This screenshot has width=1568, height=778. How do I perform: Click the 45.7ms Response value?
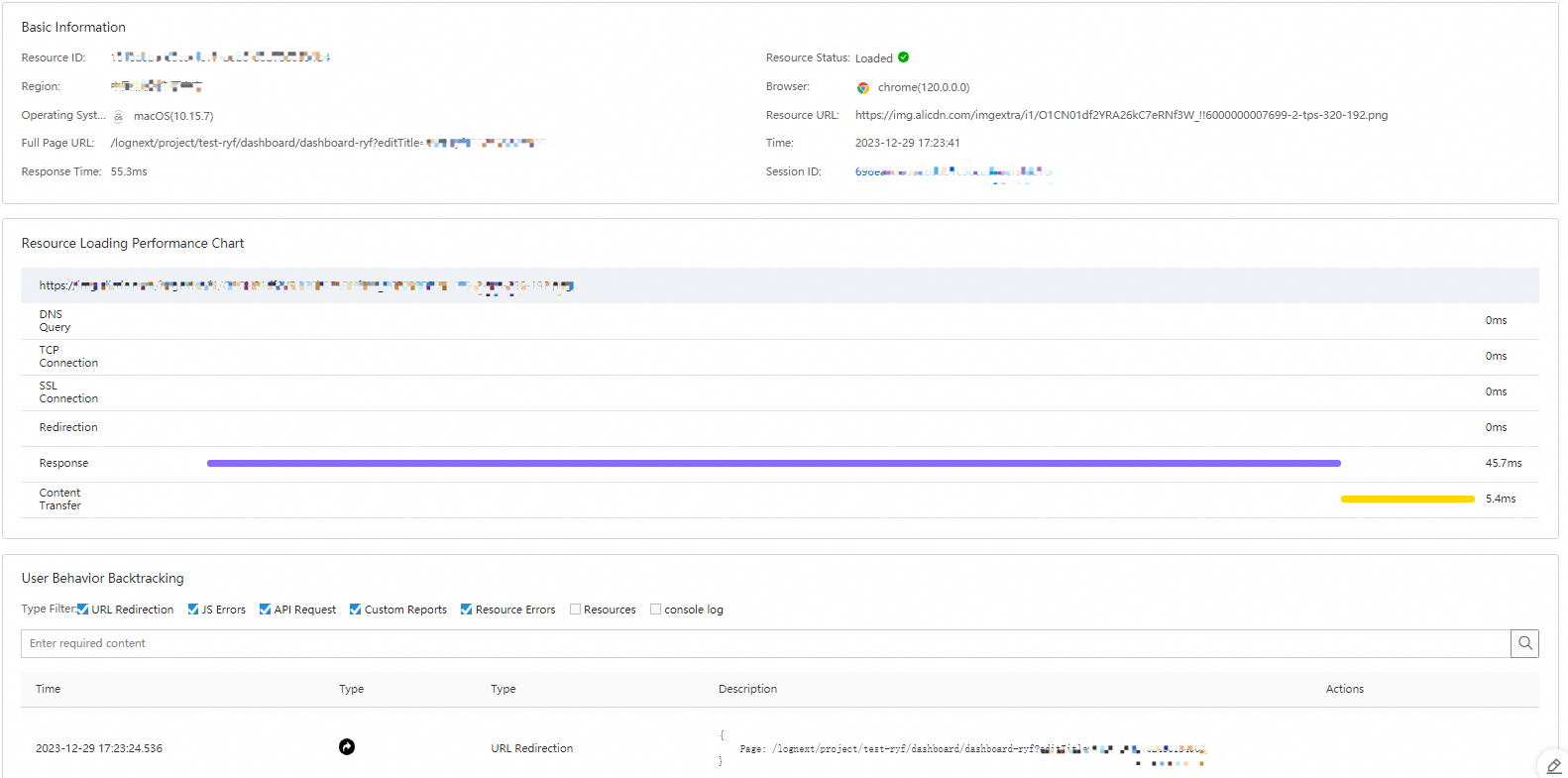[x=1504, y=463]
